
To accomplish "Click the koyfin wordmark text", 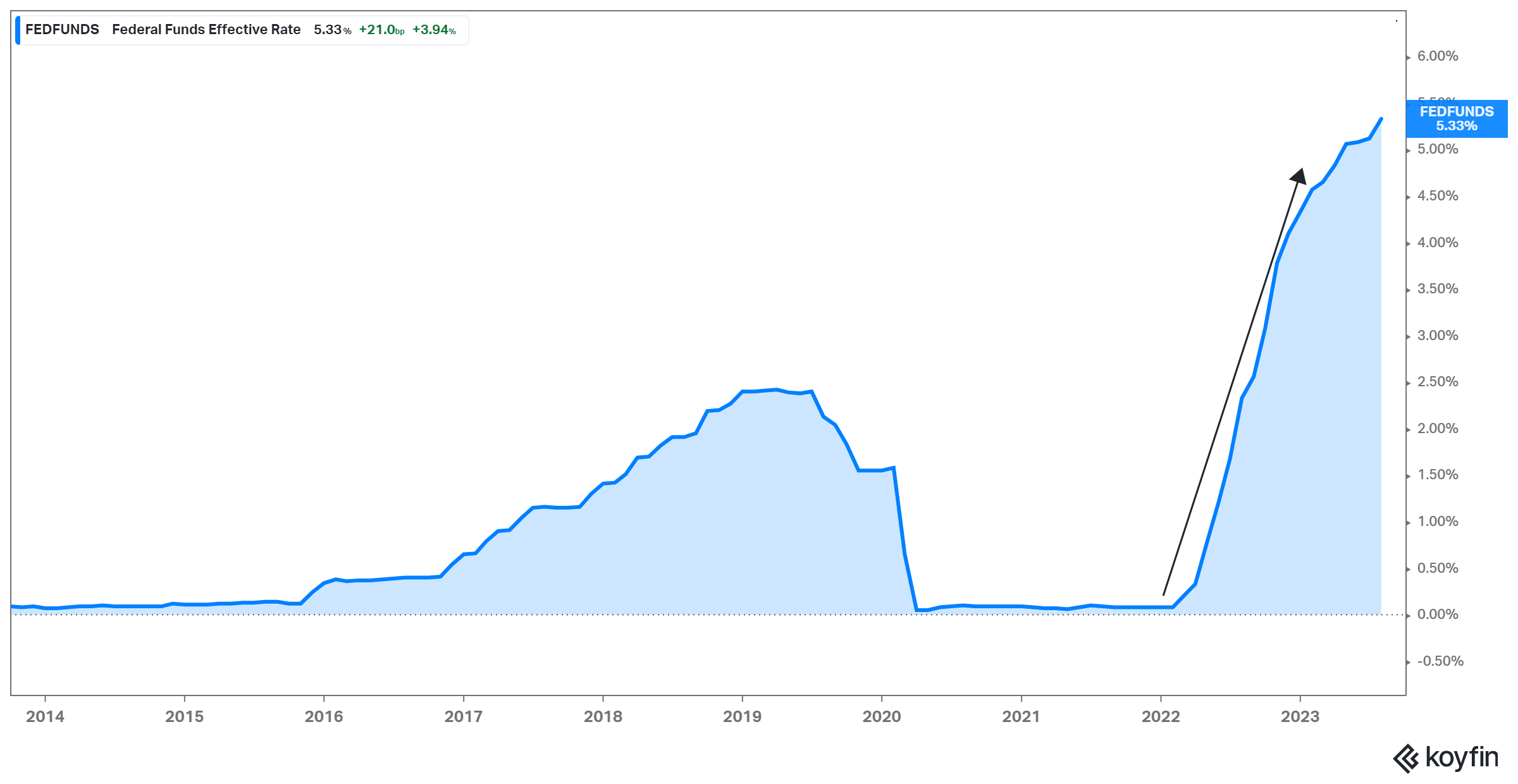I will point(1462,757).
